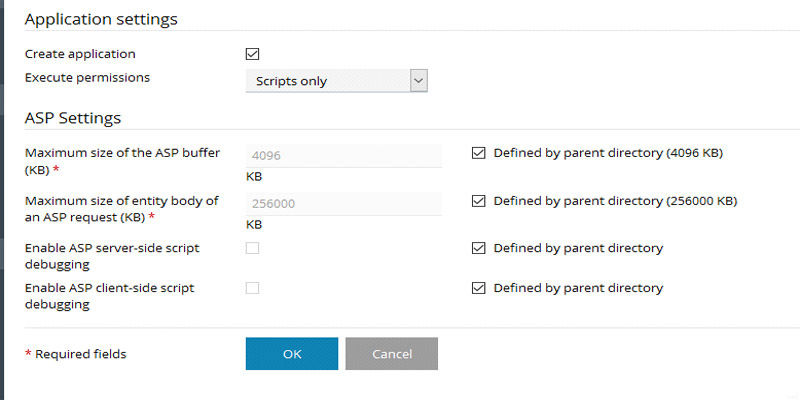Uncheck parent directory box for server-side debugging

[478, 248]
